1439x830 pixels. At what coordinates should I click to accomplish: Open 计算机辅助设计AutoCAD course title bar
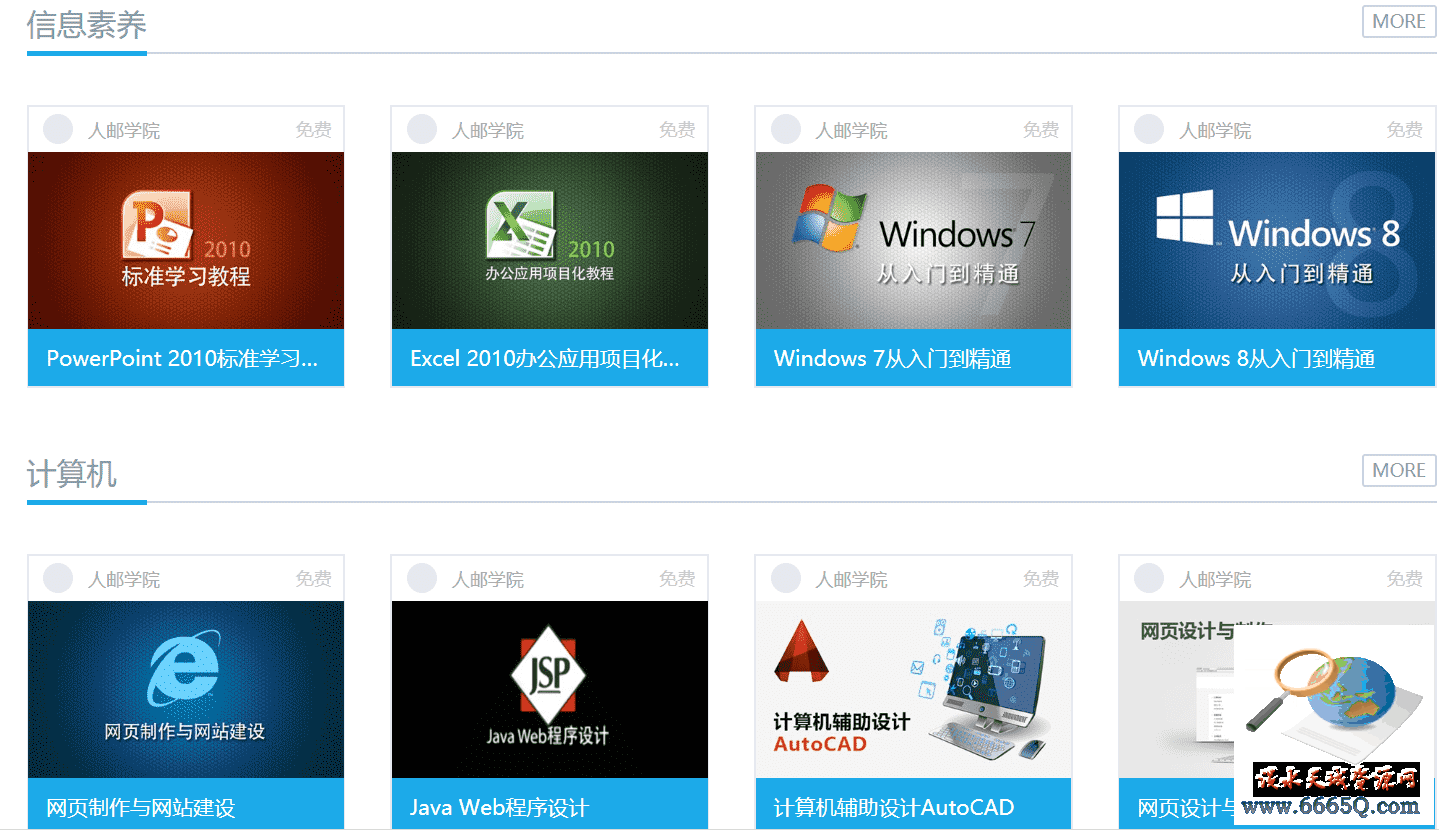(x=913, y=804)
